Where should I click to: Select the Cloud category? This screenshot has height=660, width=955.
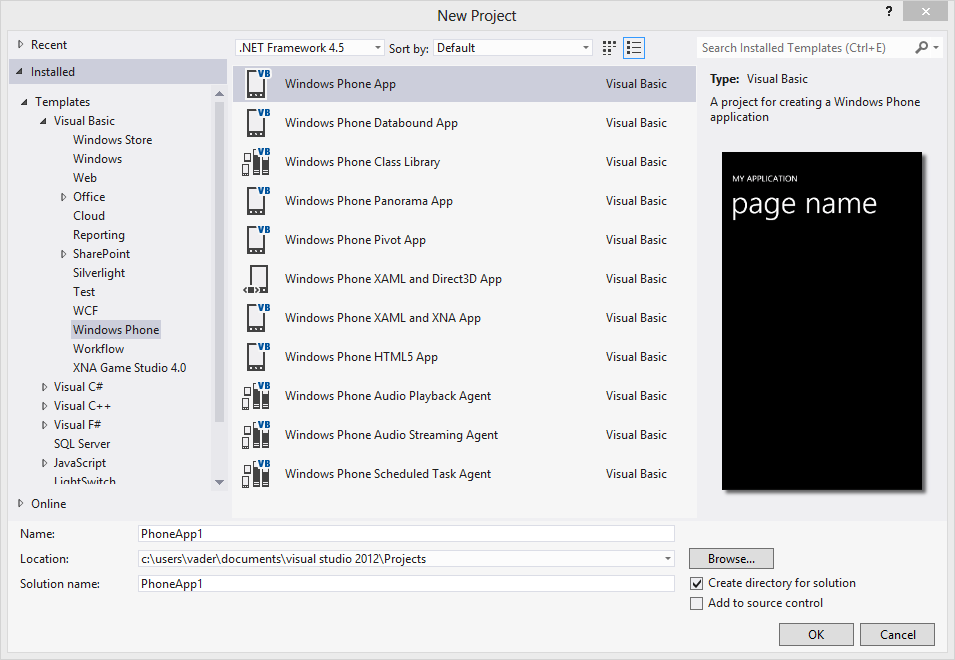pos(89,216)
